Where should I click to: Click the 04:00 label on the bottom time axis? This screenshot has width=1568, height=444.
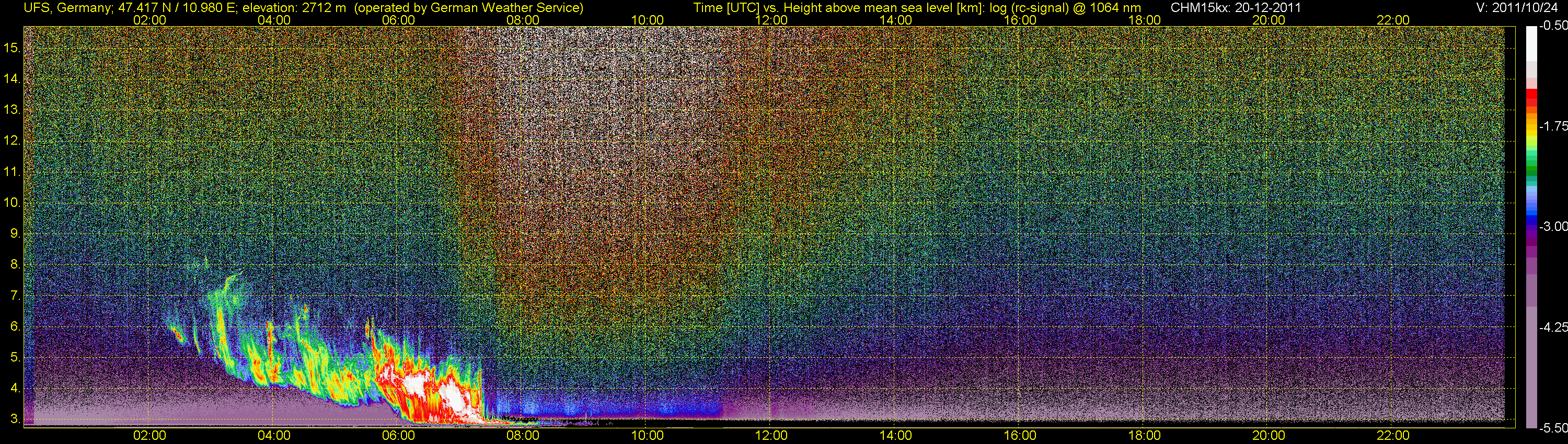(x=274, y=436)
